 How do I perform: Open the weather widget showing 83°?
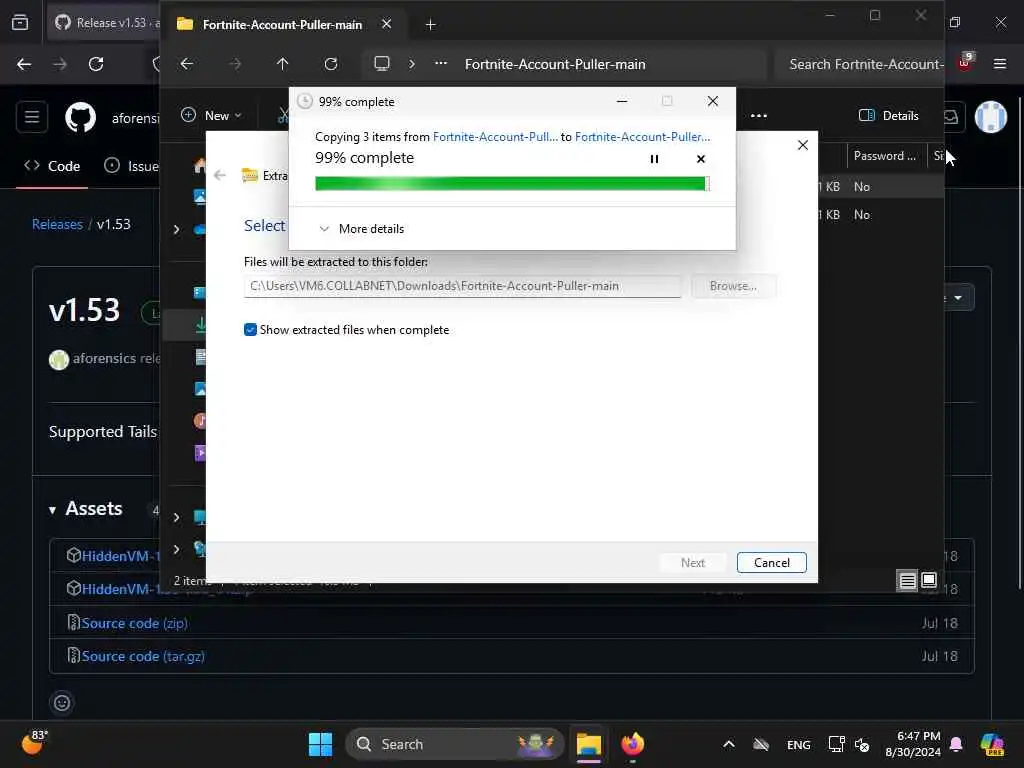[34, 743]
